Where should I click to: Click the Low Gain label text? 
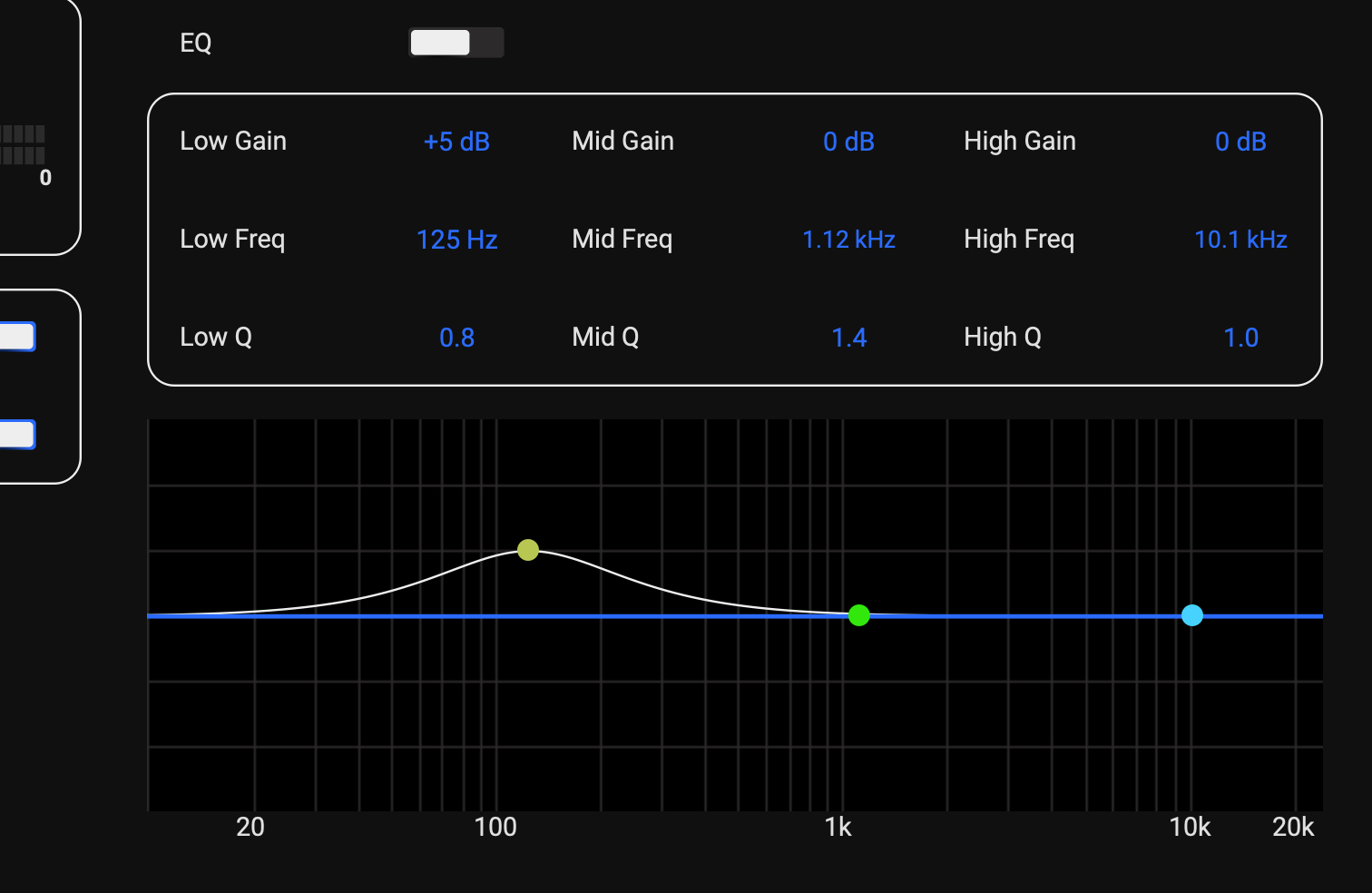coord(233,142)
